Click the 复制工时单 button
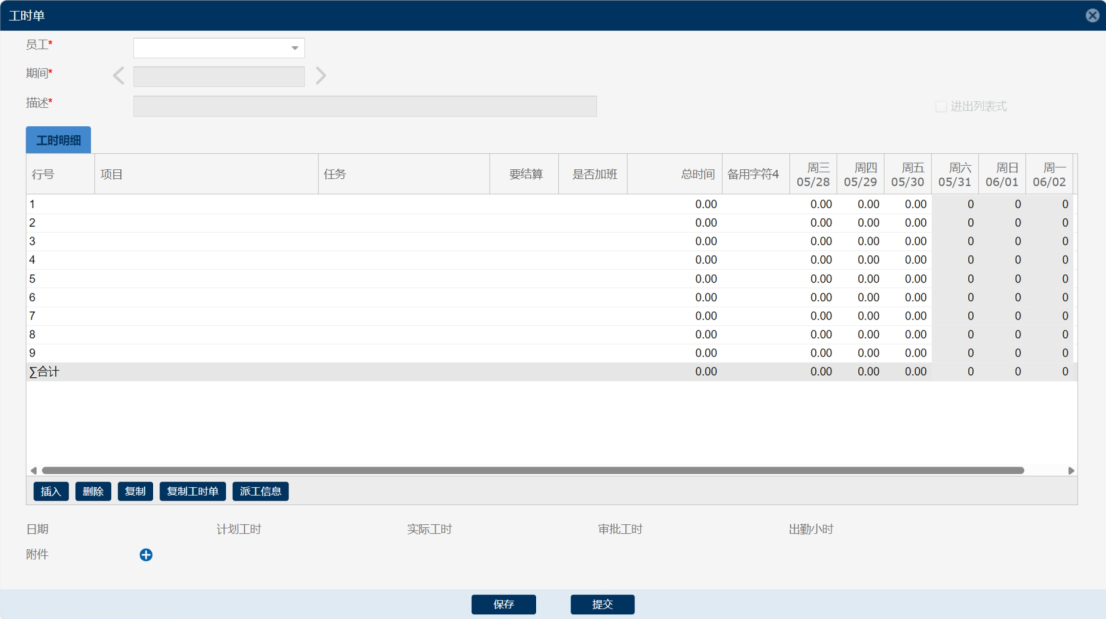 tap(192, 491)
